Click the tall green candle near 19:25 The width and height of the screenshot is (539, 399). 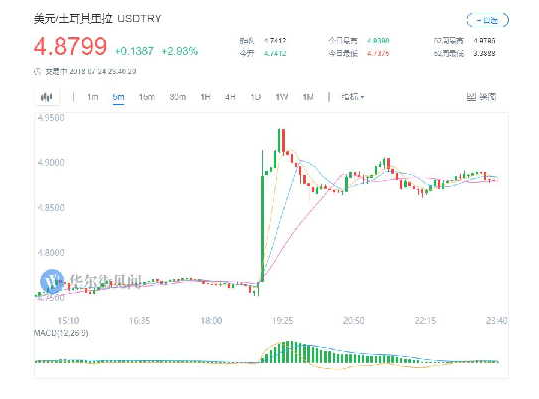[263, 229]
